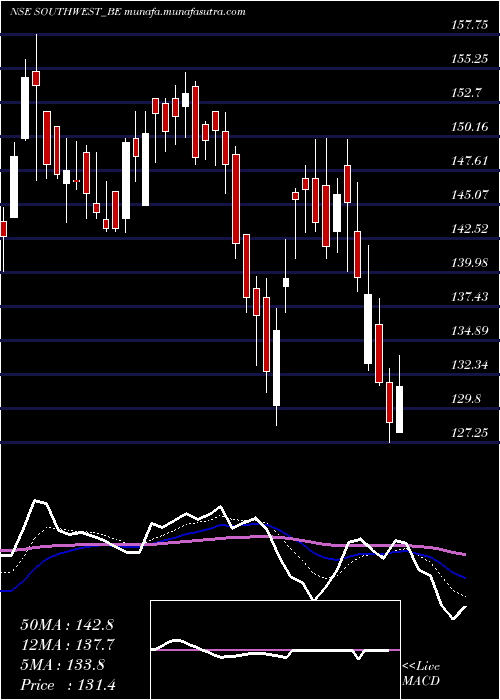Click the 142.52 price axis label

(469, 229)
